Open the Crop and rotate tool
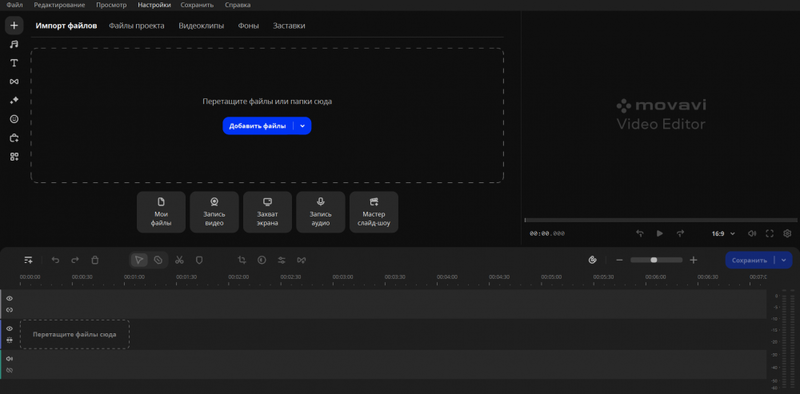The image size is (800, 394). (242, 260)
